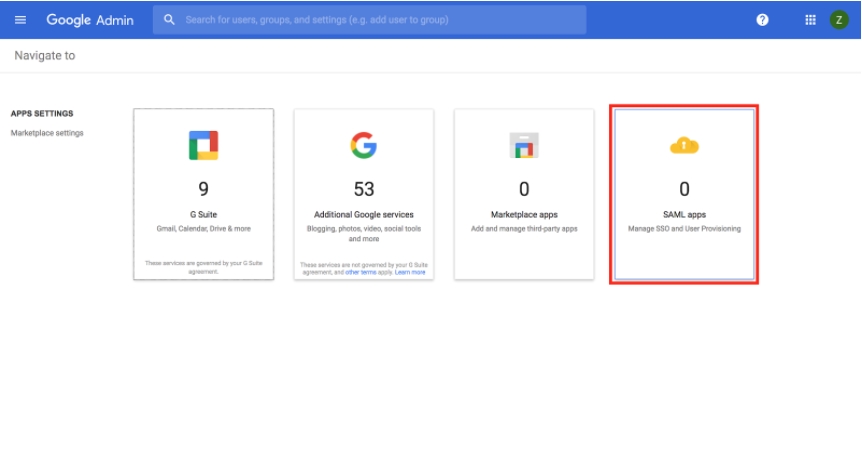Open the Google apps grid launcher
Image resolution: width=862 pixels, height=454 pixels.
pyautogui.click(x=810, y=20)
